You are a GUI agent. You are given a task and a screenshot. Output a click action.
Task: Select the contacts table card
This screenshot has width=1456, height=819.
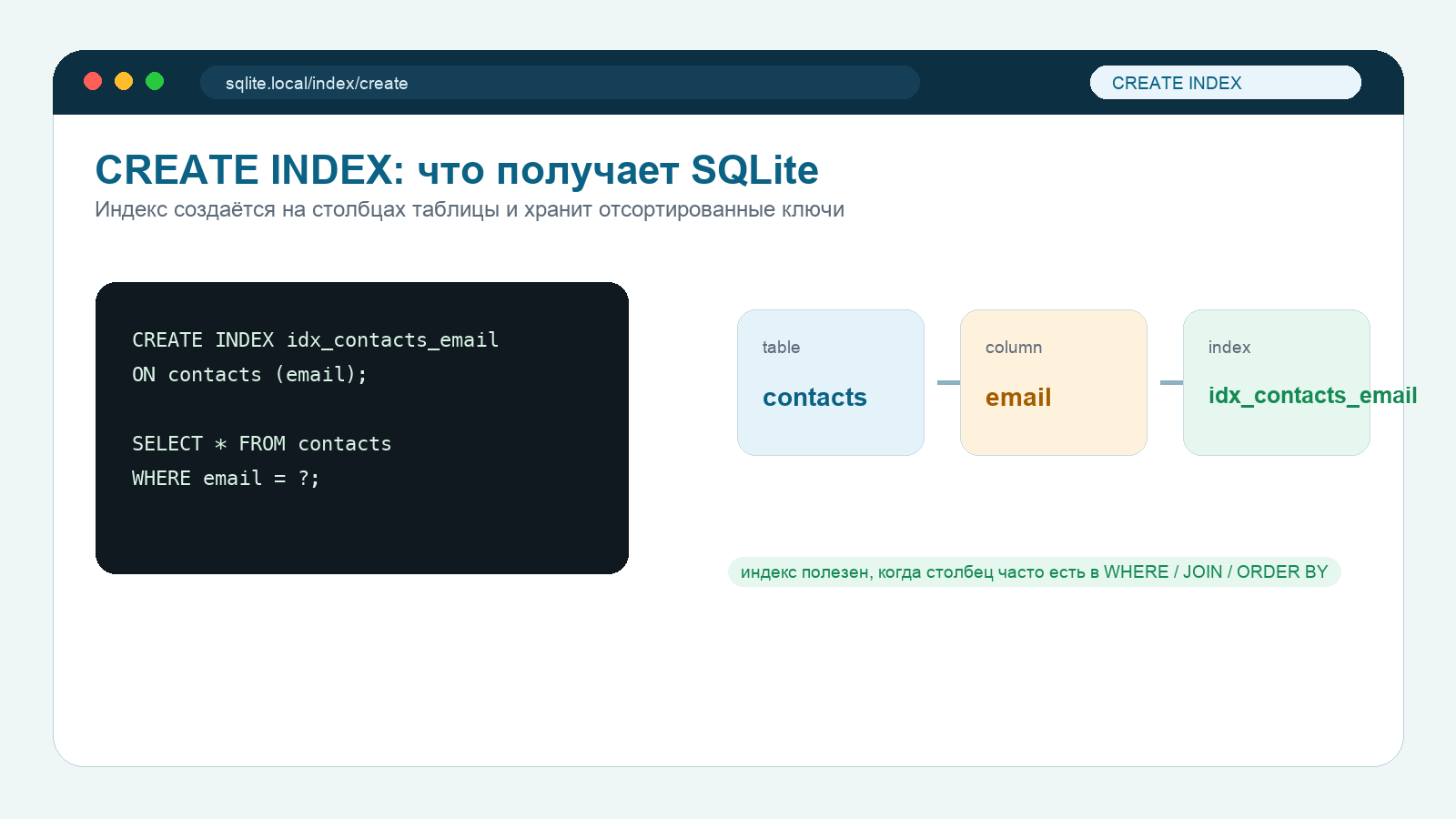[x=831, y=382]
